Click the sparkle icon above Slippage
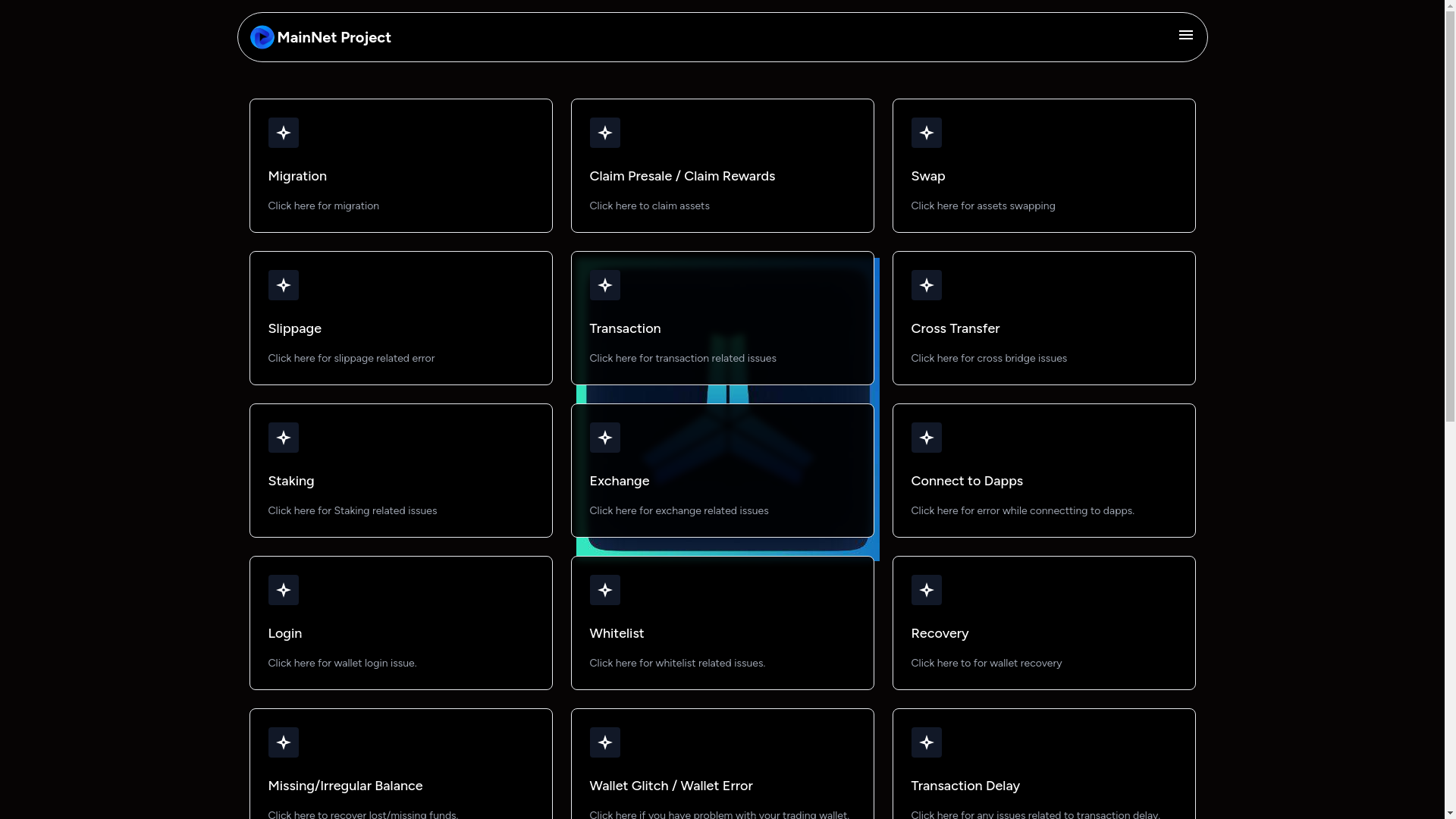 [x=283, y=285]
